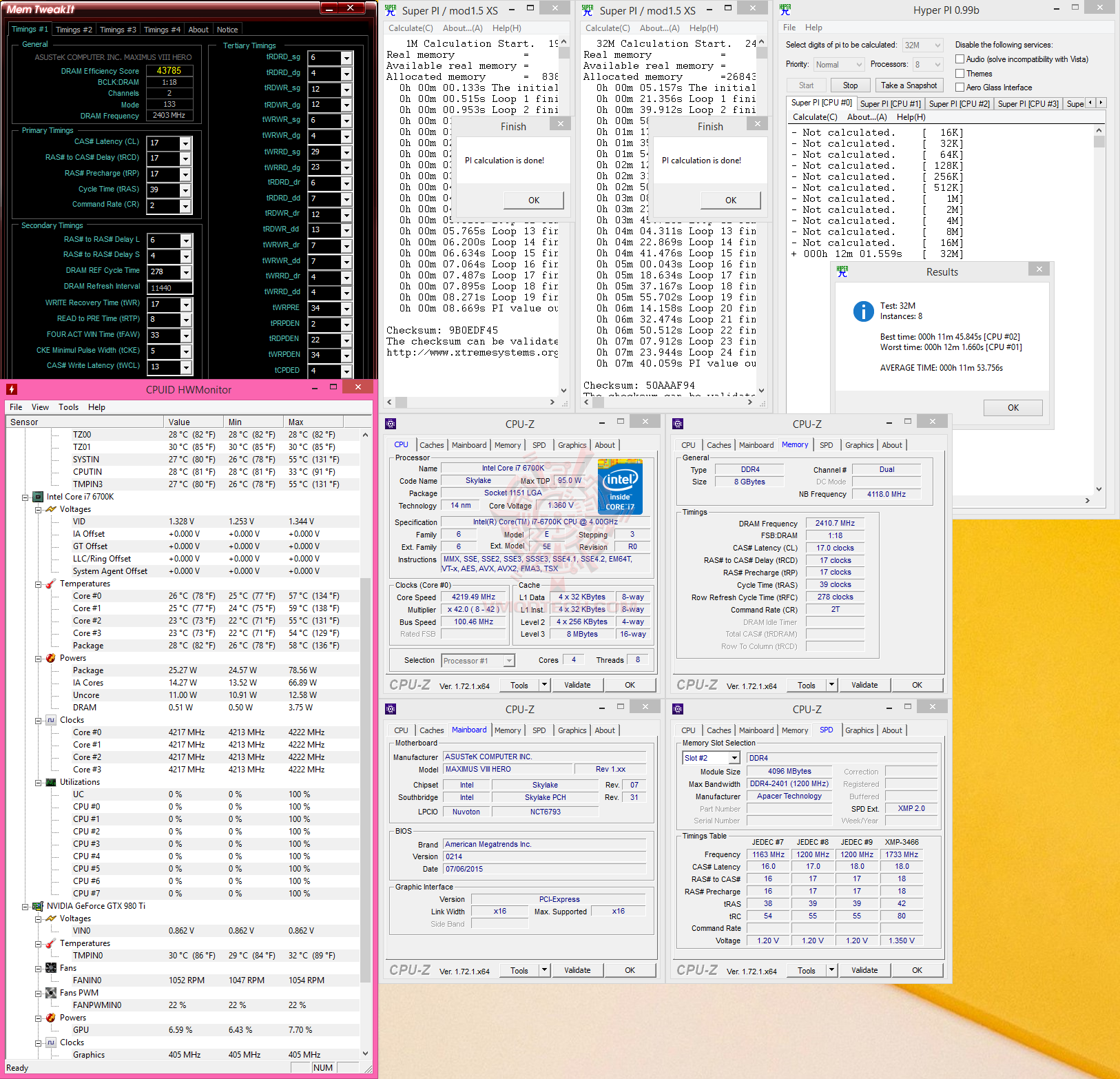This screenshot has height=1079, width=1120.
Task: Click OK in the CPU tab CPU-Z window
Action: coord(630,685)
